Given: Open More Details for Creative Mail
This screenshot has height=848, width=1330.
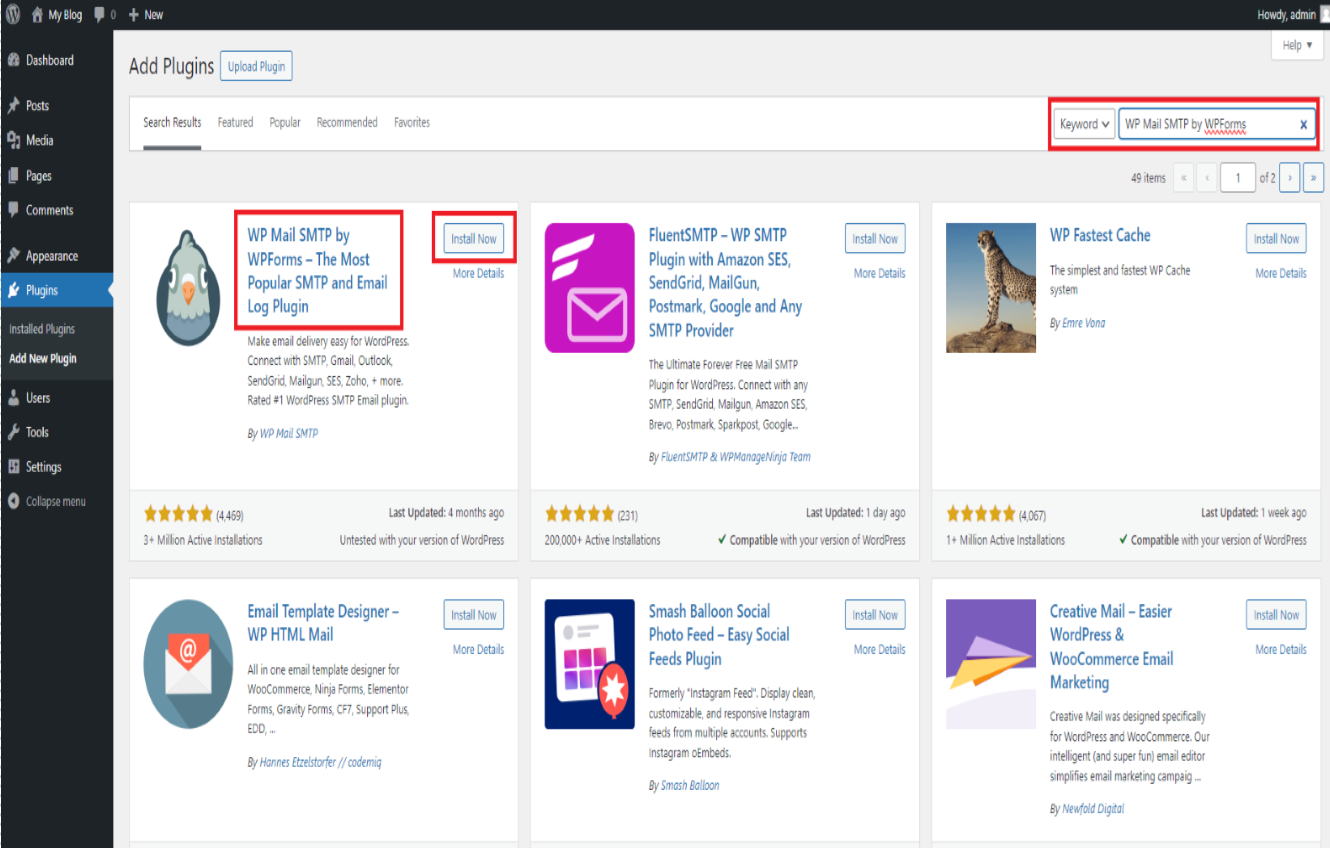Looking at the screenshot, I should click(1280, 649).
